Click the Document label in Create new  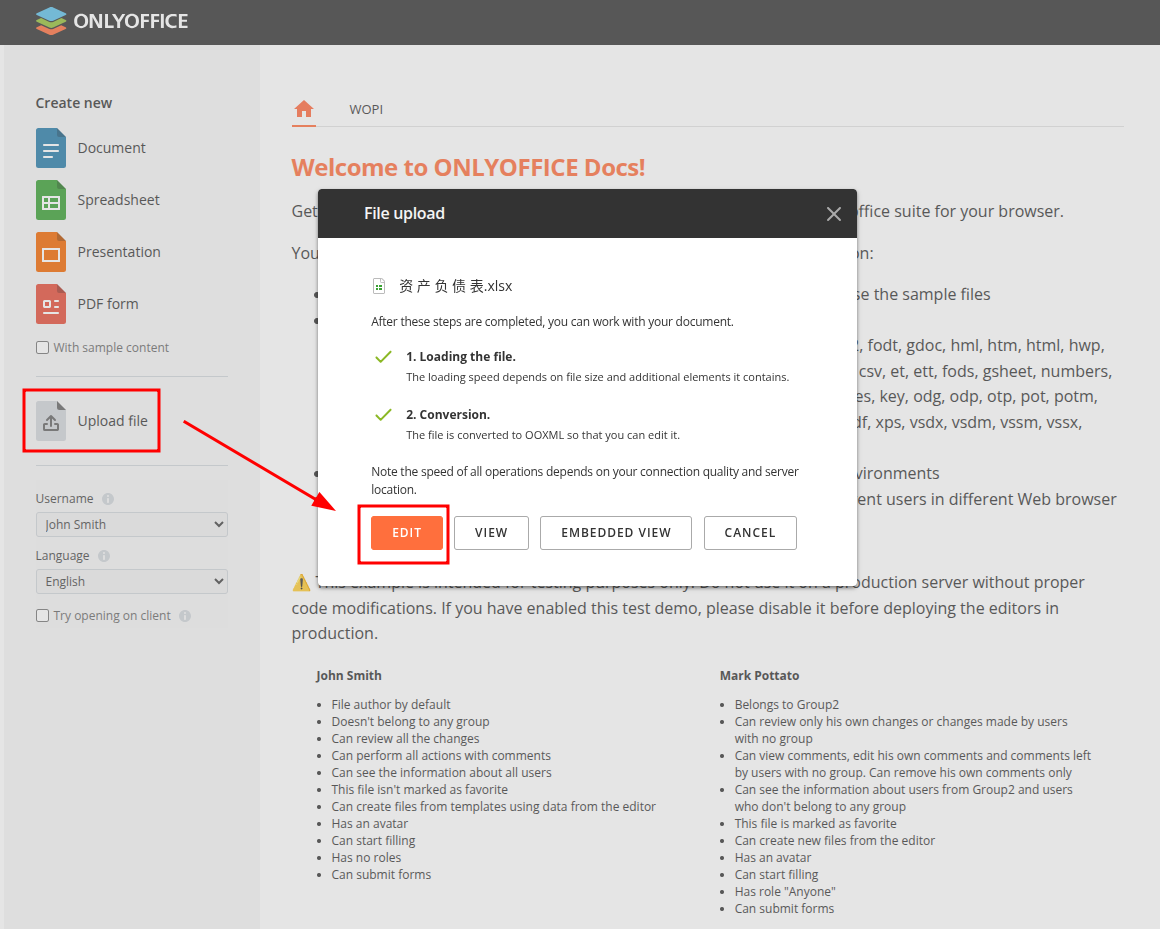point(112,148)
